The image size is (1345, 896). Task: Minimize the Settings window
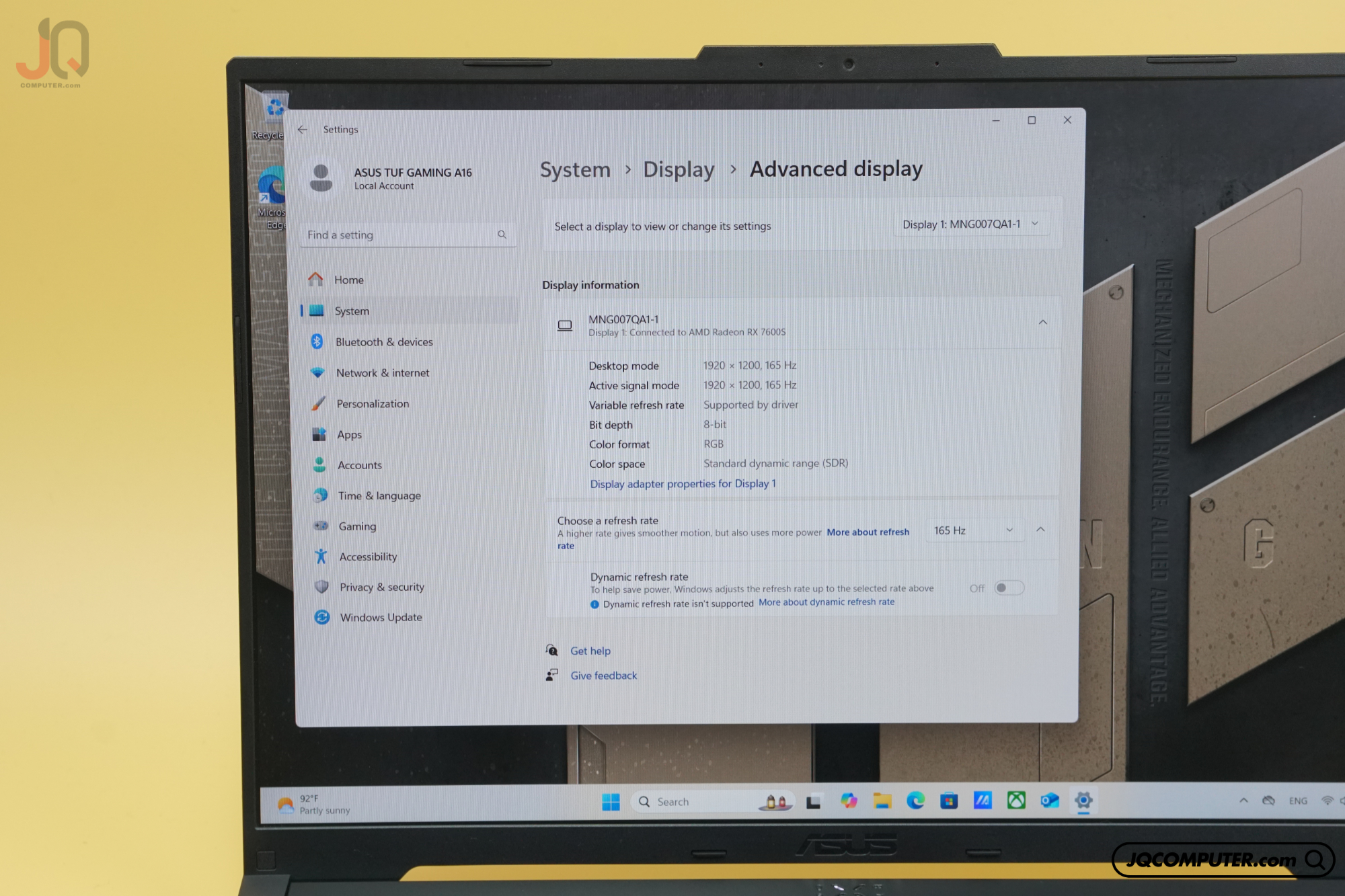click(996, 121)
